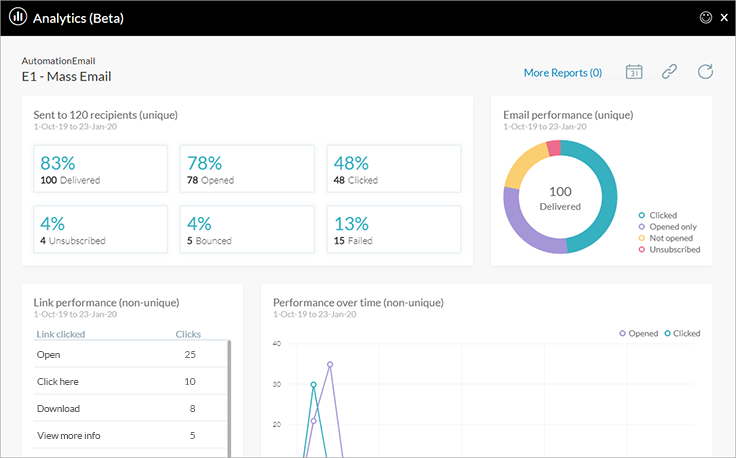Click the Analytics bar chart logo icon
Screen dimensions: 736x458
tap(17, 17)
